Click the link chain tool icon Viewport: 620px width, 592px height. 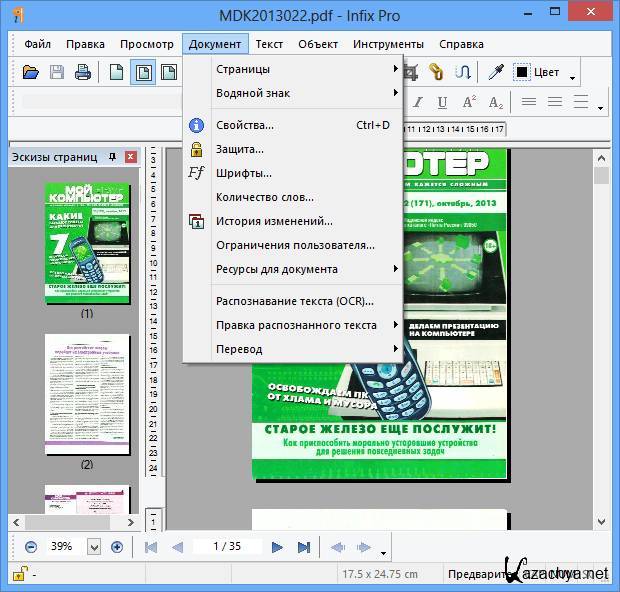(436, 72)
